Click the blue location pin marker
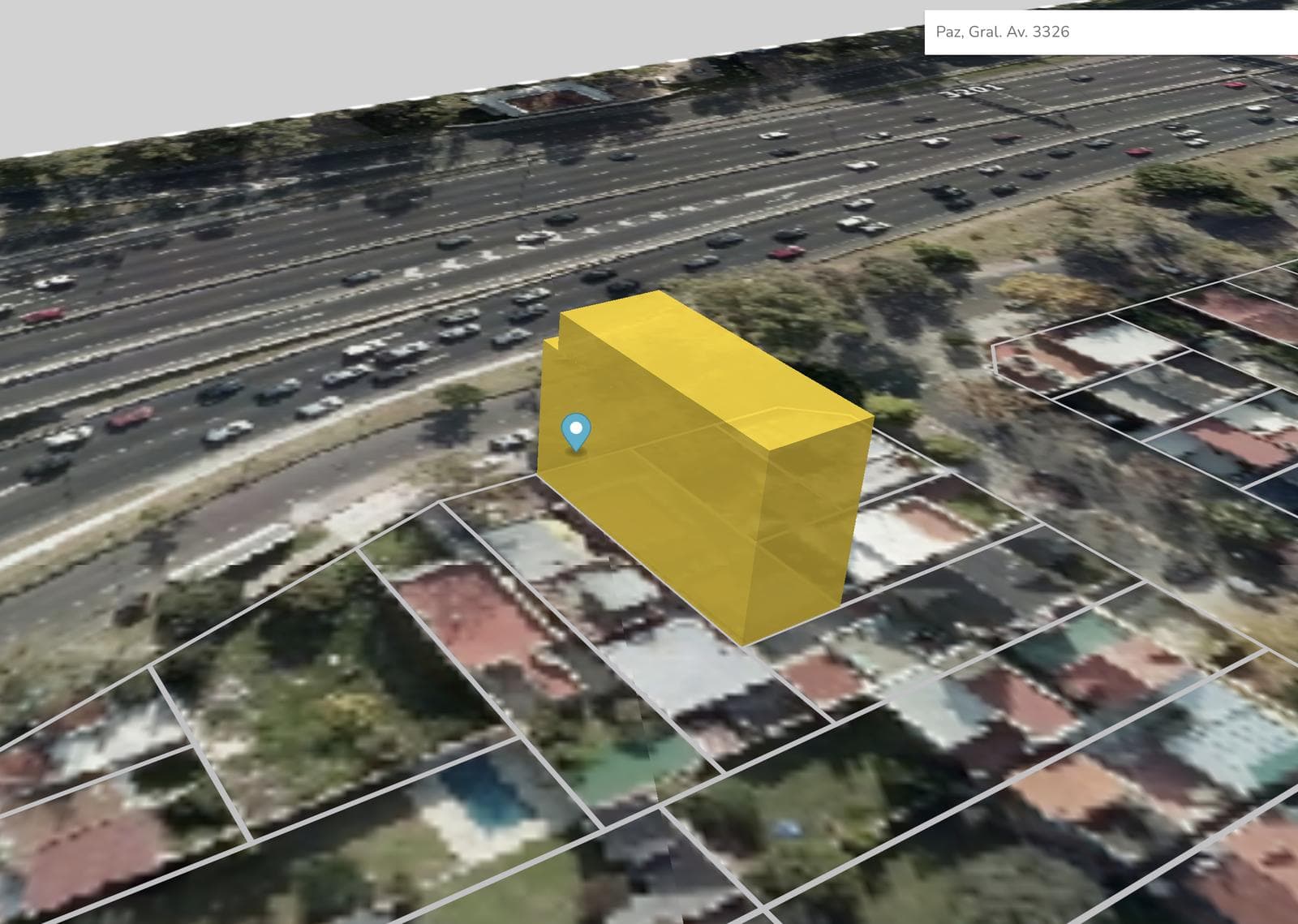 click(x=576, y=430)
